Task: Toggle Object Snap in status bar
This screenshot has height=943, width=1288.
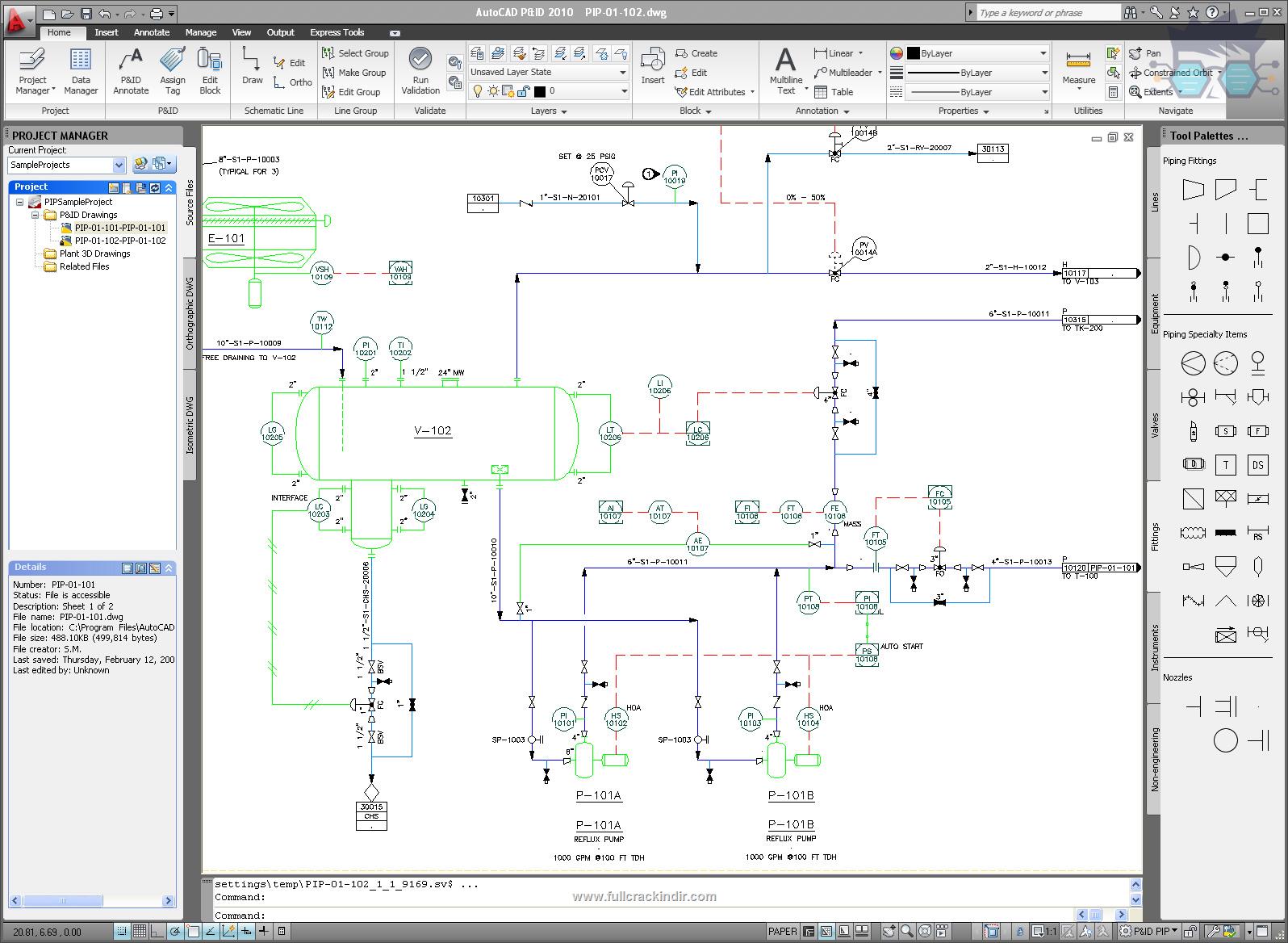Action: (x=192, y=932)
